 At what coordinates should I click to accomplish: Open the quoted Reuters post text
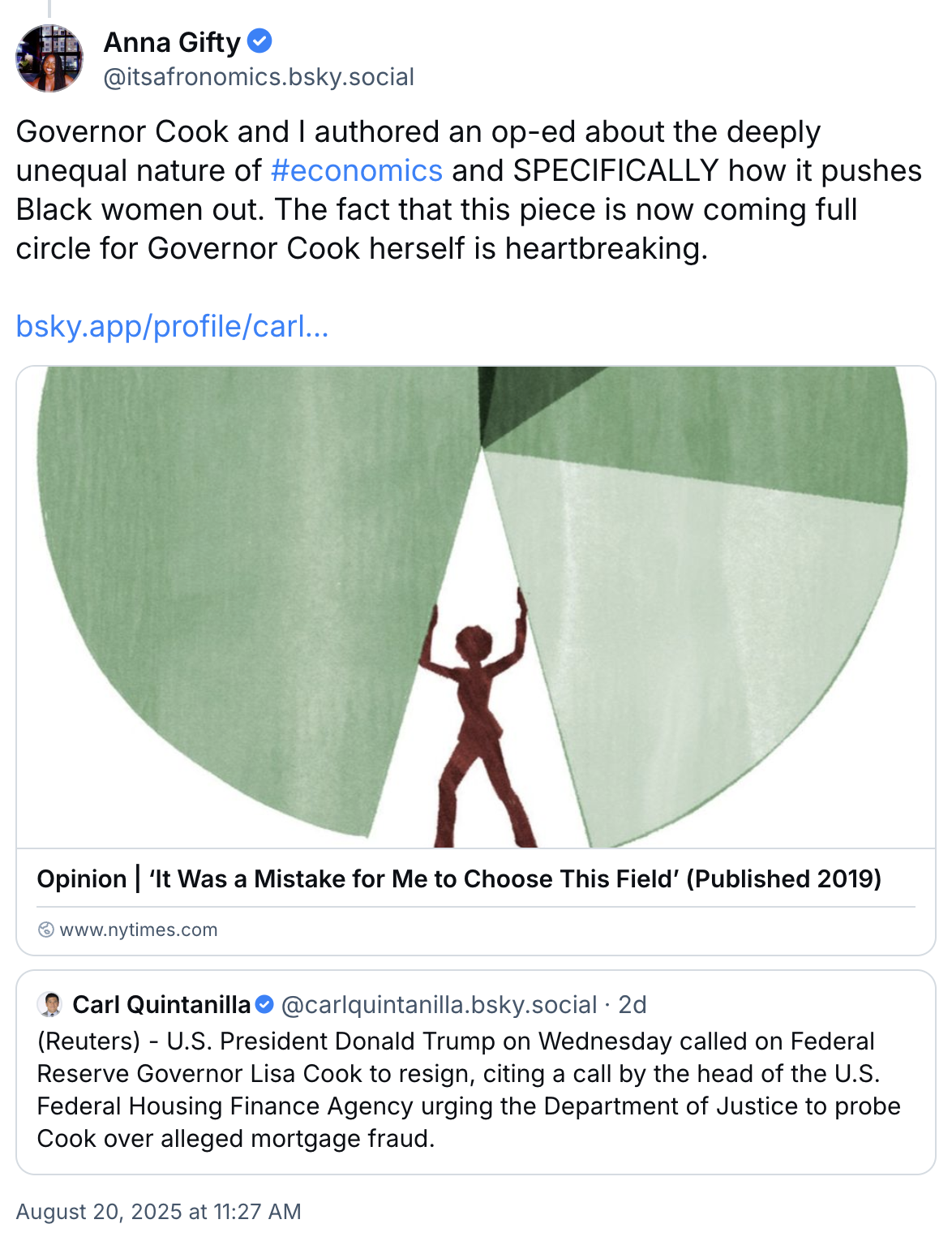pyautogui.click(x=469, y=1090)
